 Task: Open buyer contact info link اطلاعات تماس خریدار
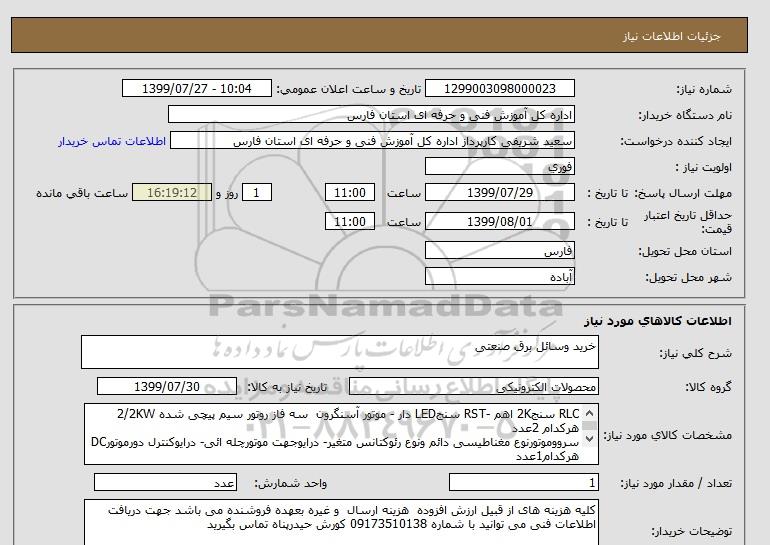point(112,141)
